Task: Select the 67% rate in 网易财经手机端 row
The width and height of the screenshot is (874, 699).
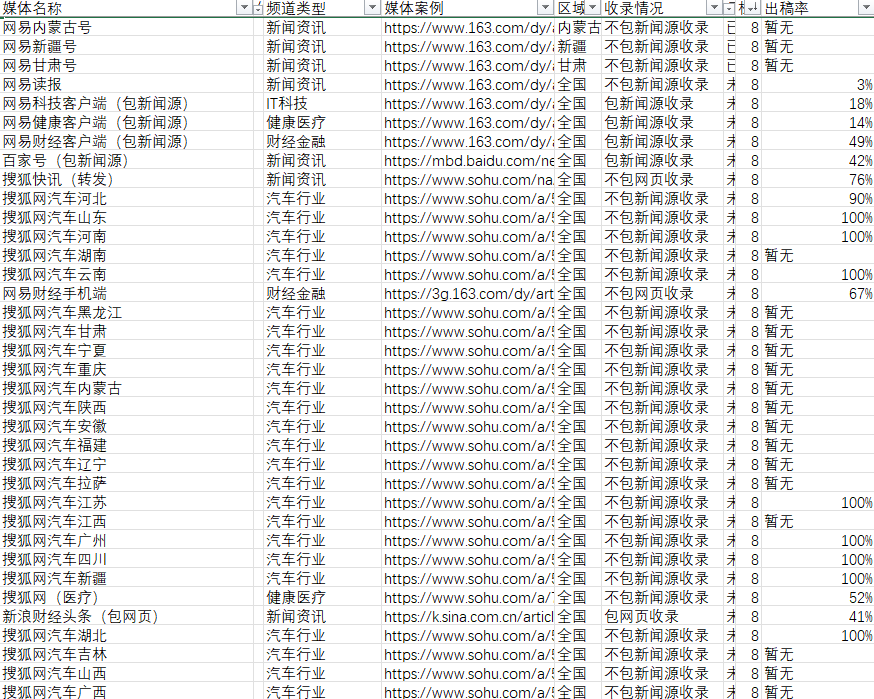Action: coord(818,293)
